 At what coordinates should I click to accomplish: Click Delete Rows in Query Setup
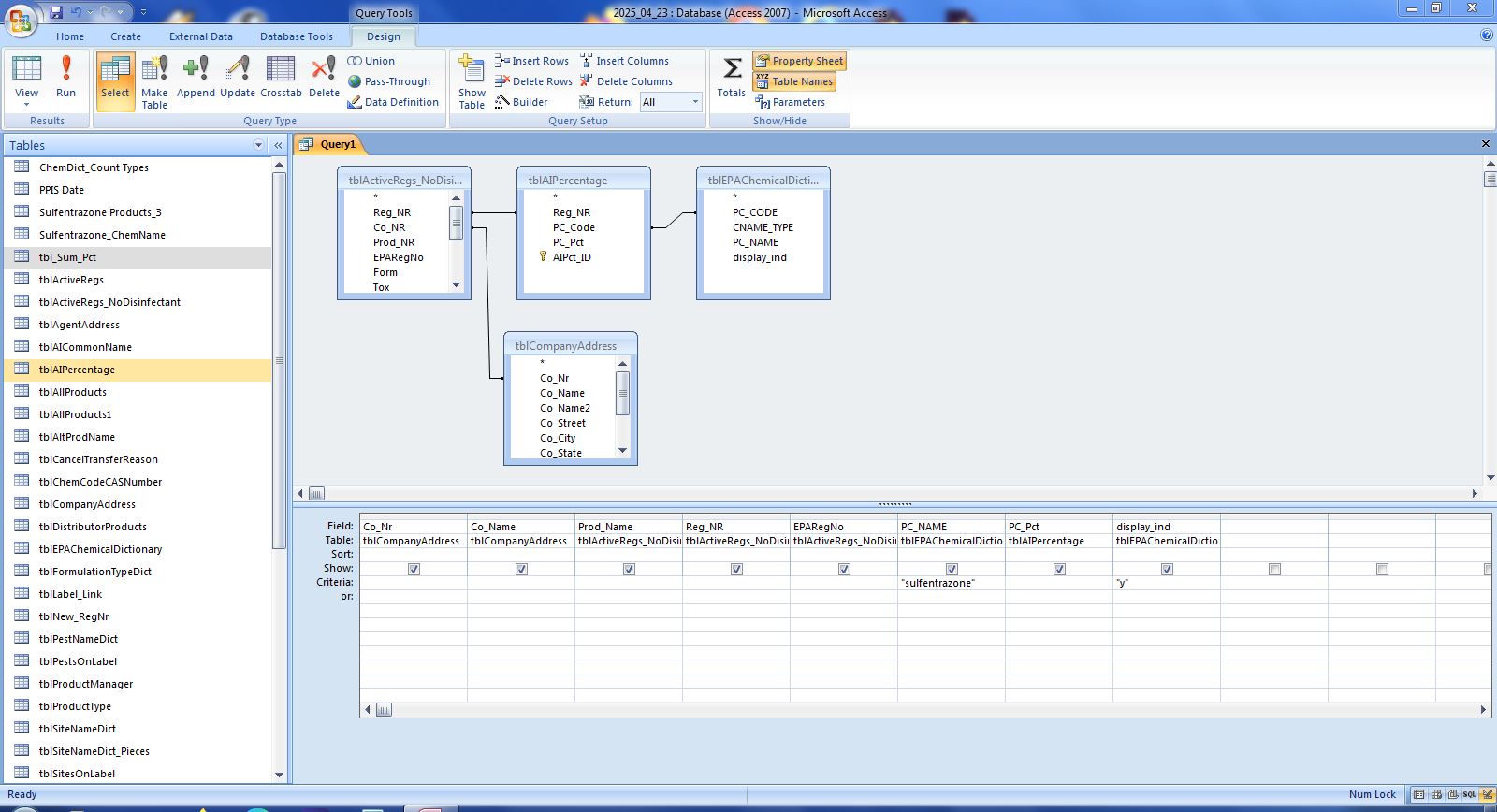click(x=533, y=81)
